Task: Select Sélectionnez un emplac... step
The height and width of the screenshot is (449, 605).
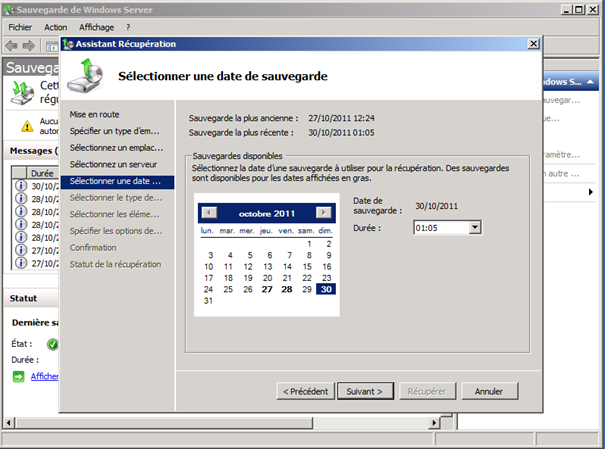Action: pyautogui.click(x=116, y=148)
